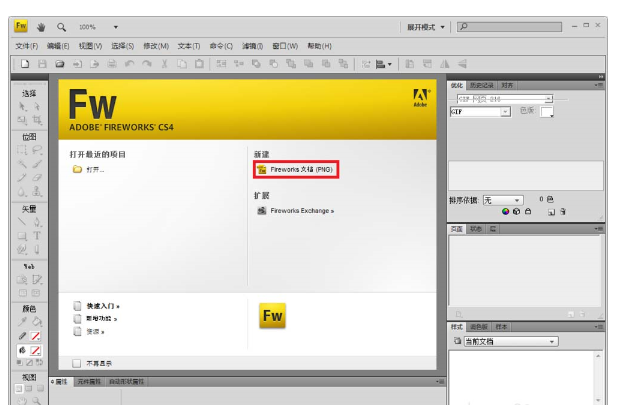
Task: Select the Eyedropper tool under 颜色
Action: coord(22,321)
